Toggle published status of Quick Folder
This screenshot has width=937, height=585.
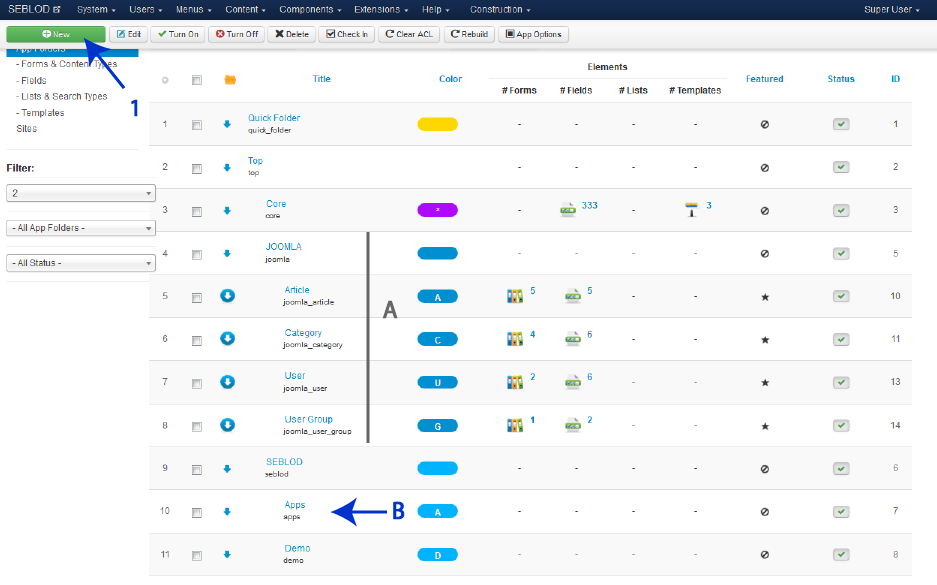pos(841,124)
